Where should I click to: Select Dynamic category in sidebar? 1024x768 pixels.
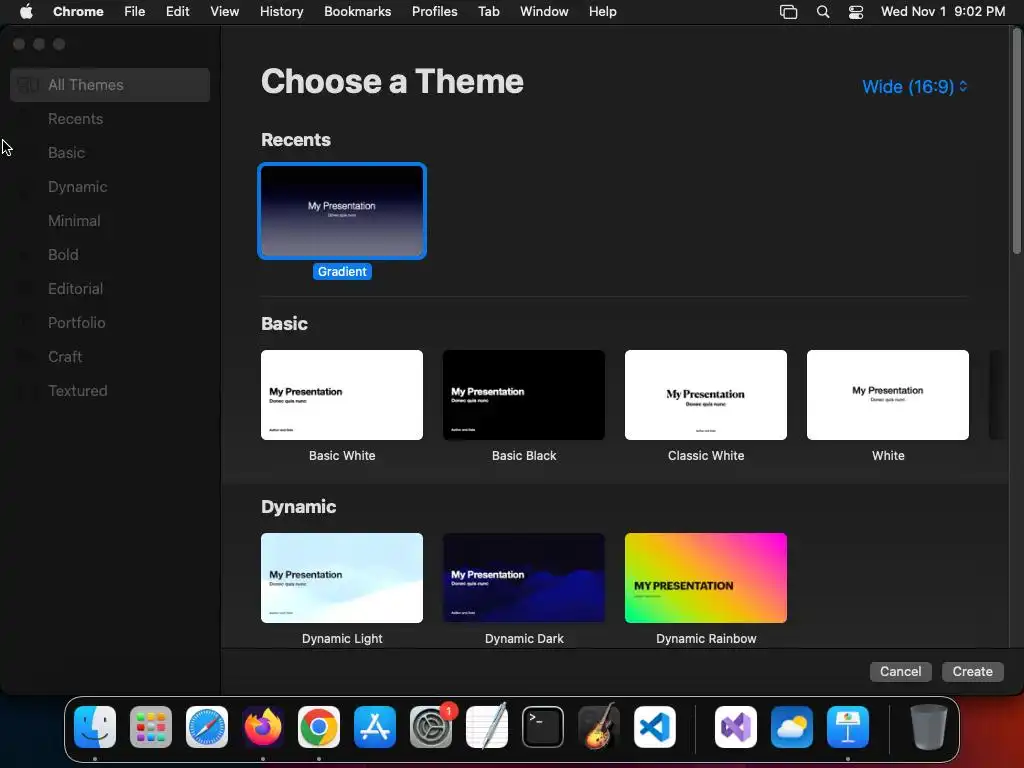click(x=77, y=187)
